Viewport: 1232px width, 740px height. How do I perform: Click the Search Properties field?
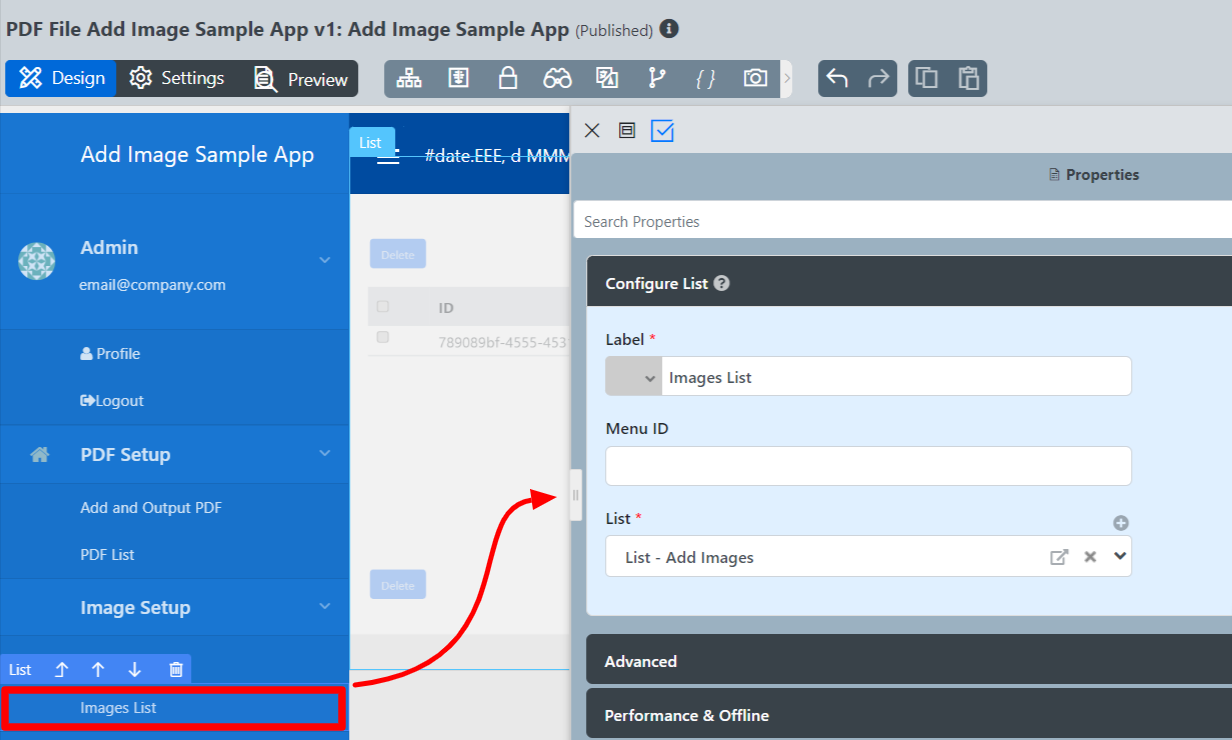click(900, 221)
